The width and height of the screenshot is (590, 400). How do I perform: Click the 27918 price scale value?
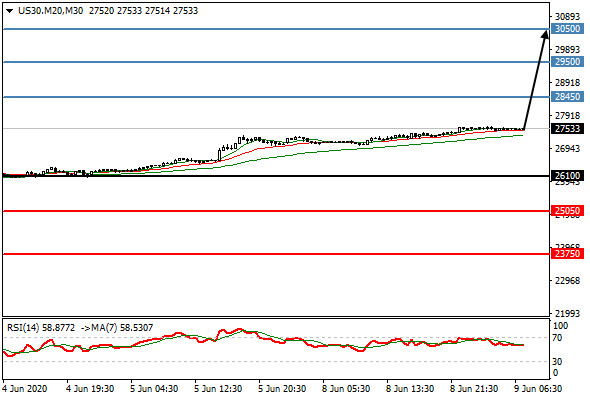pos(567,116)
